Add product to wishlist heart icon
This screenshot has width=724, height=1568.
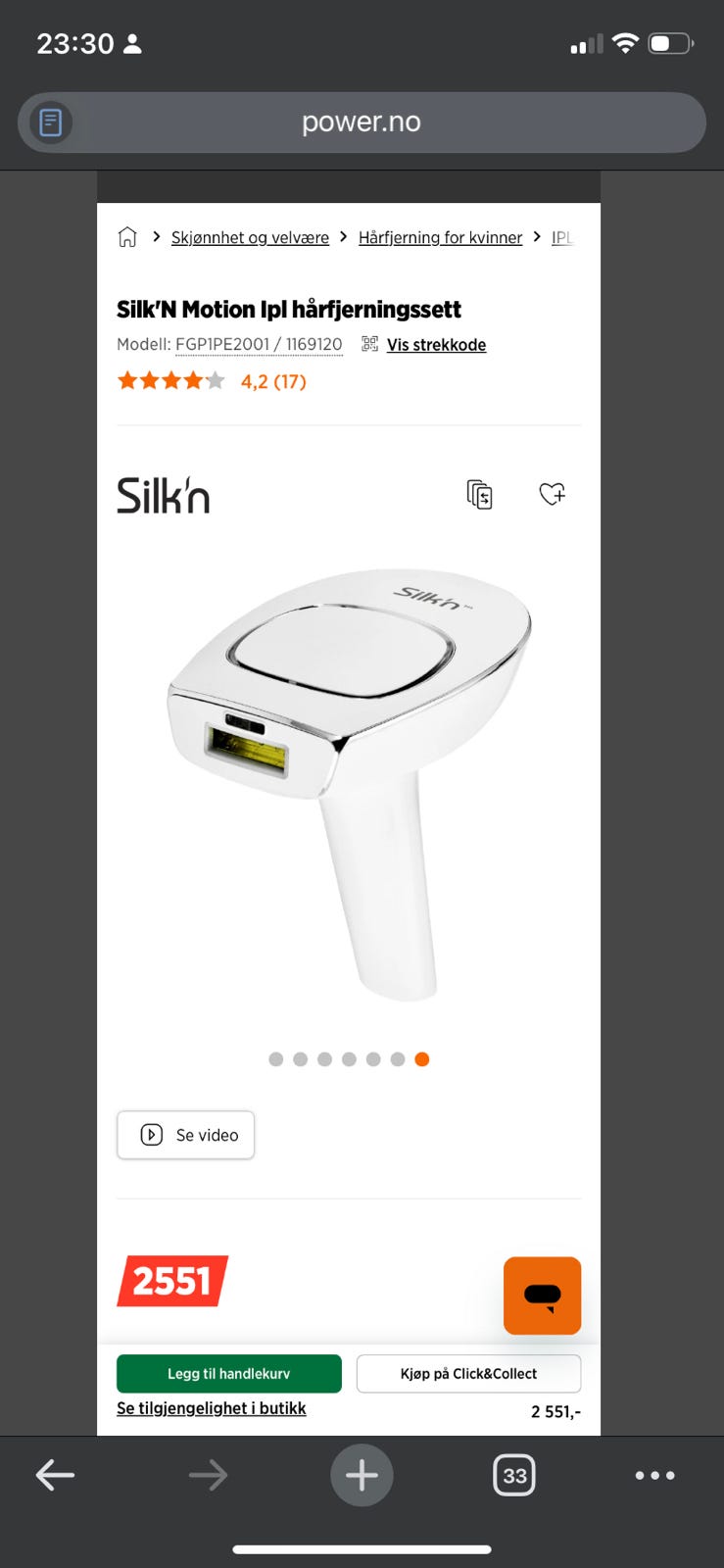553,494
